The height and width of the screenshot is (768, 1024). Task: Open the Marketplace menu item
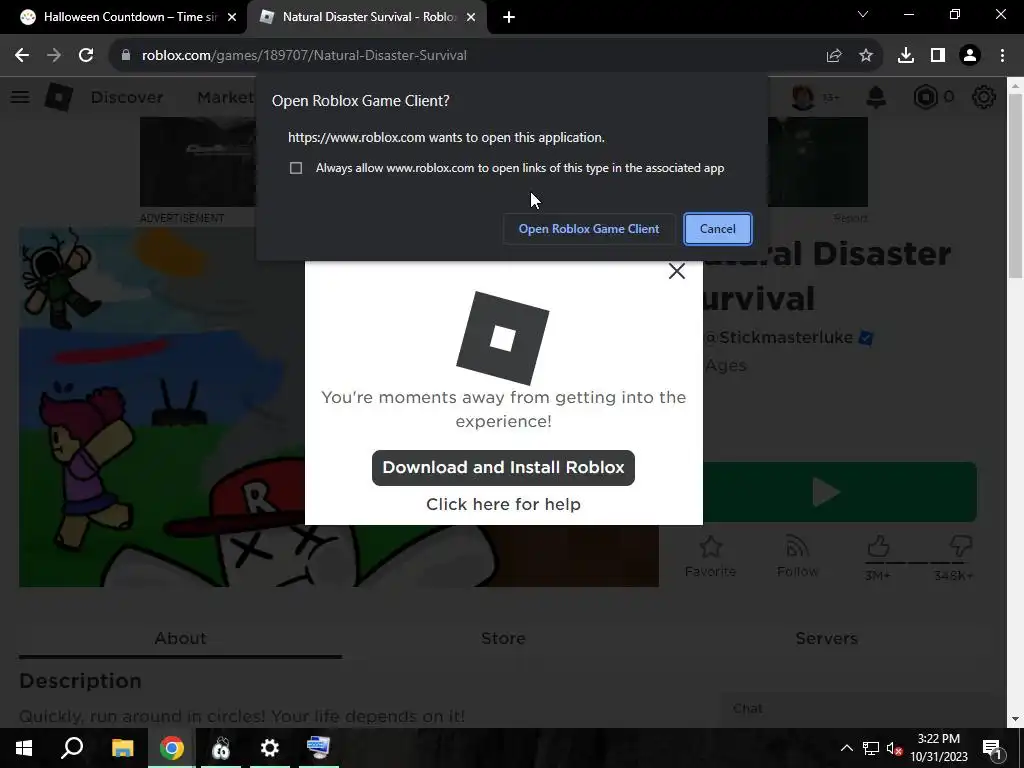click(226, 97)
